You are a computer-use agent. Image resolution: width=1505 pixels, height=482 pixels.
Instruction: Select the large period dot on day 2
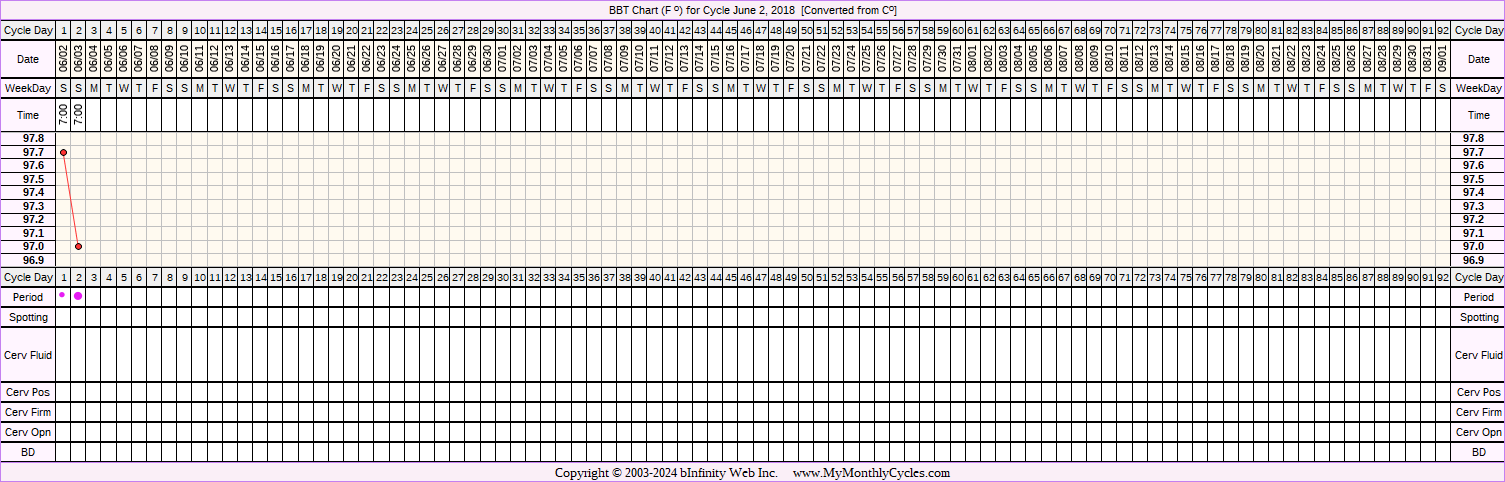click(78, 296)
